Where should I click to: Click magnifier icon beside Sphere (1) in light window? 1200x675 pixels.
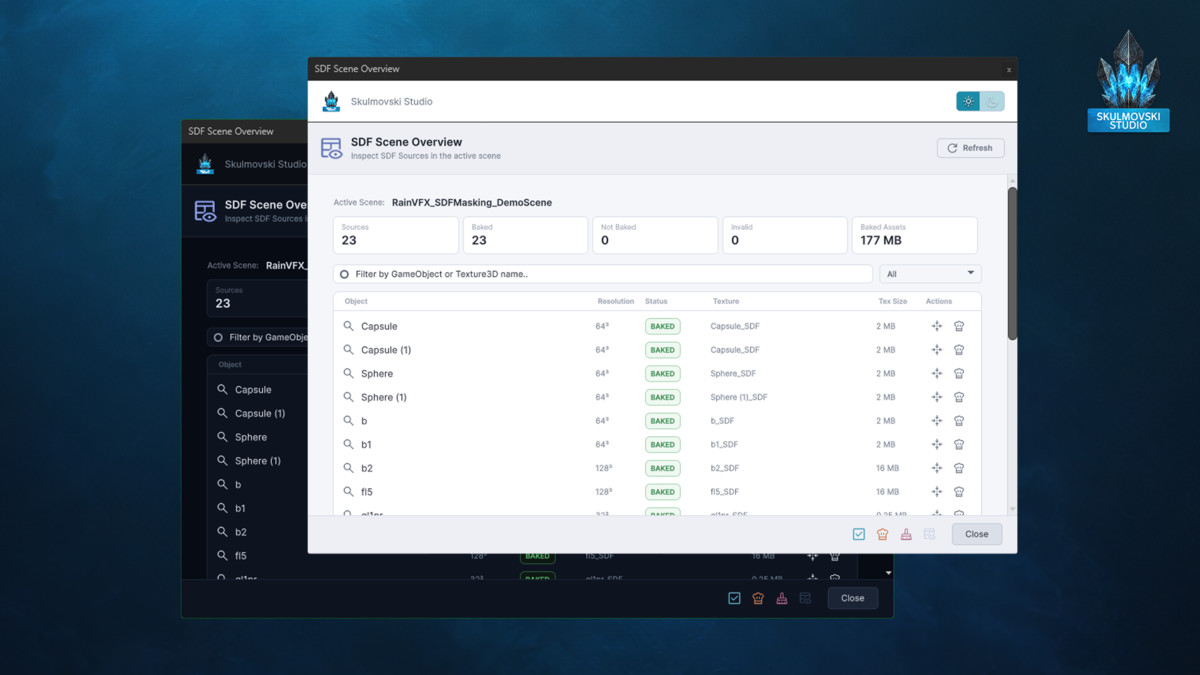(349, 397)
